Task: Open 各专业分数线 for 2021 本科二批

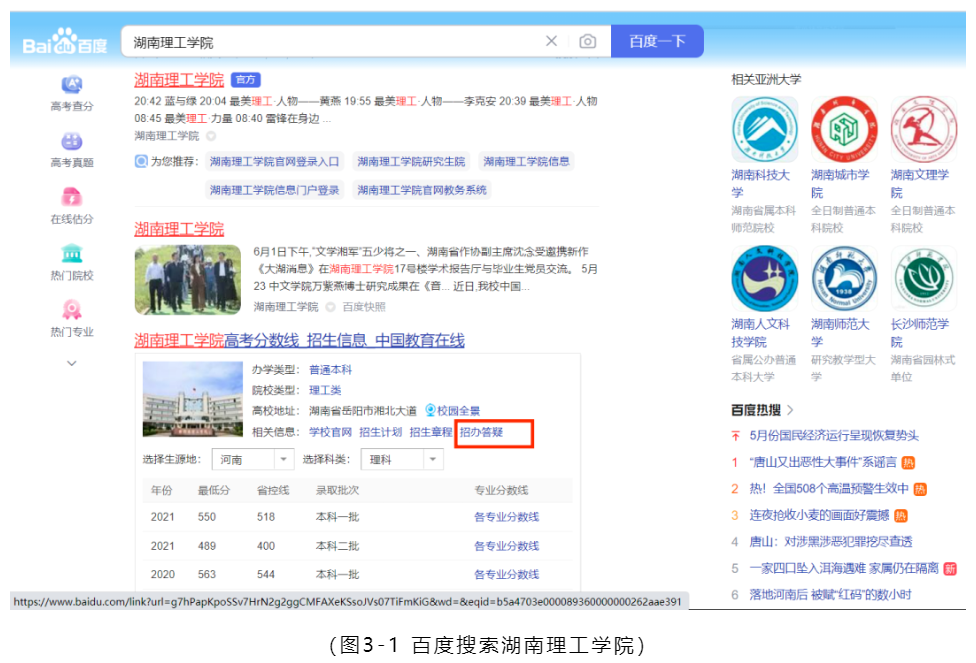Action: coord(507,546)
